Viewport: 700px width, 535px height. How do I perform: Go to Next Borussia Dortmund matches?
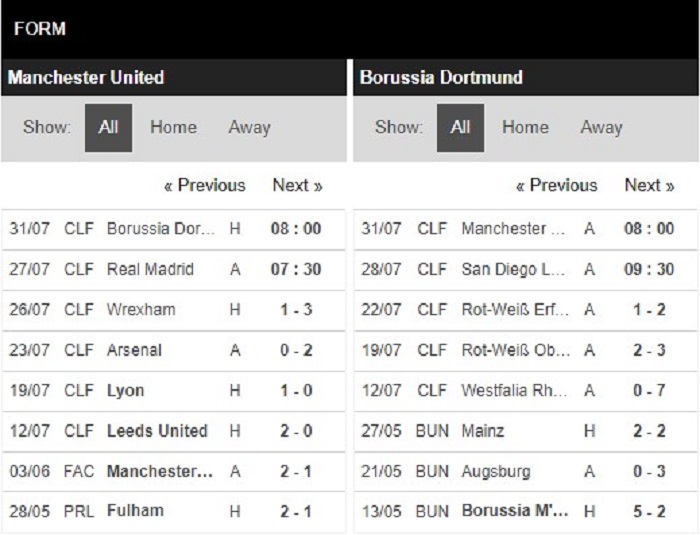coord(649,185)
